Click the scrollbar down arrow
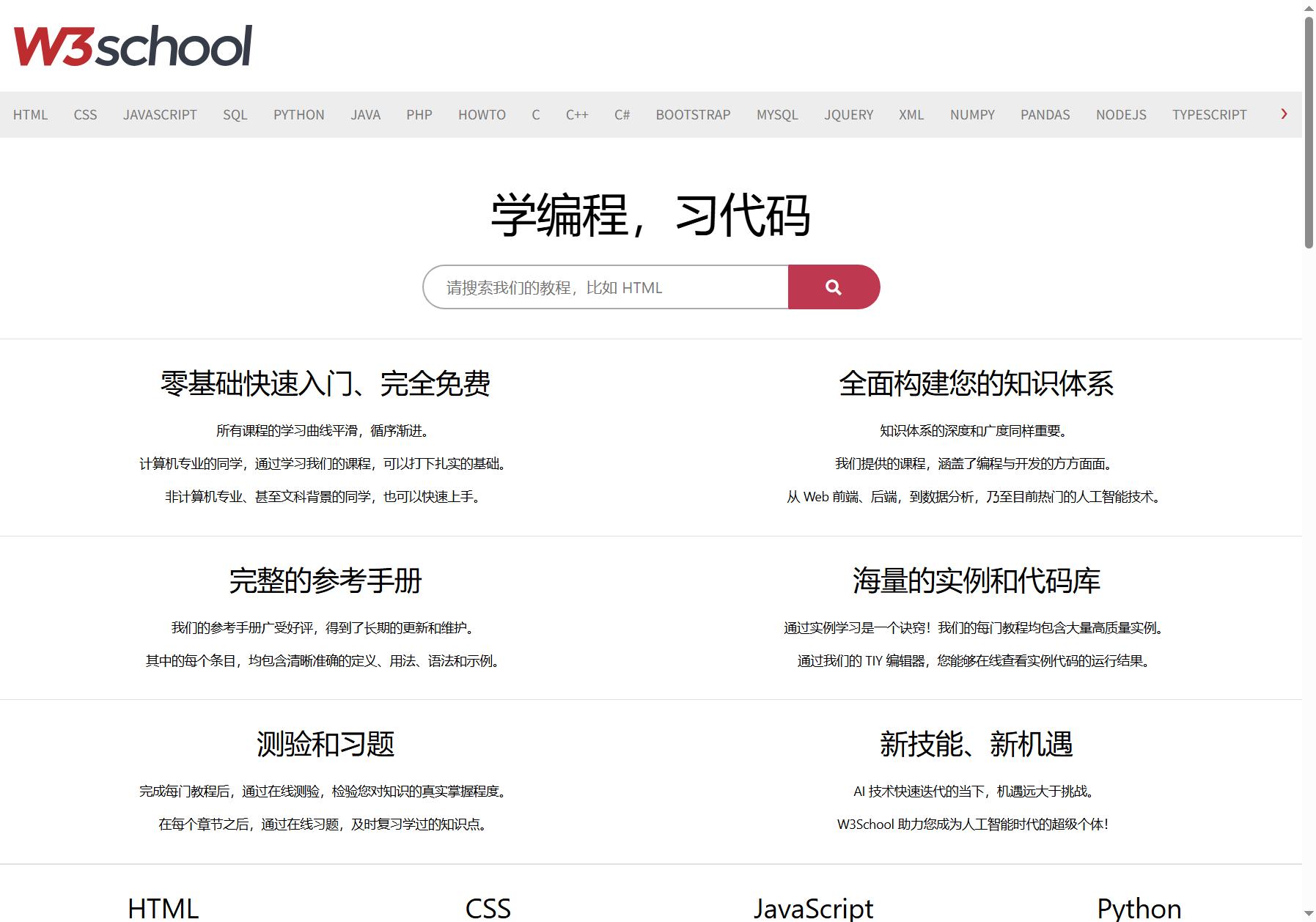The width and height of the screenshot is (1316, 922). [x=1309, y=915]
